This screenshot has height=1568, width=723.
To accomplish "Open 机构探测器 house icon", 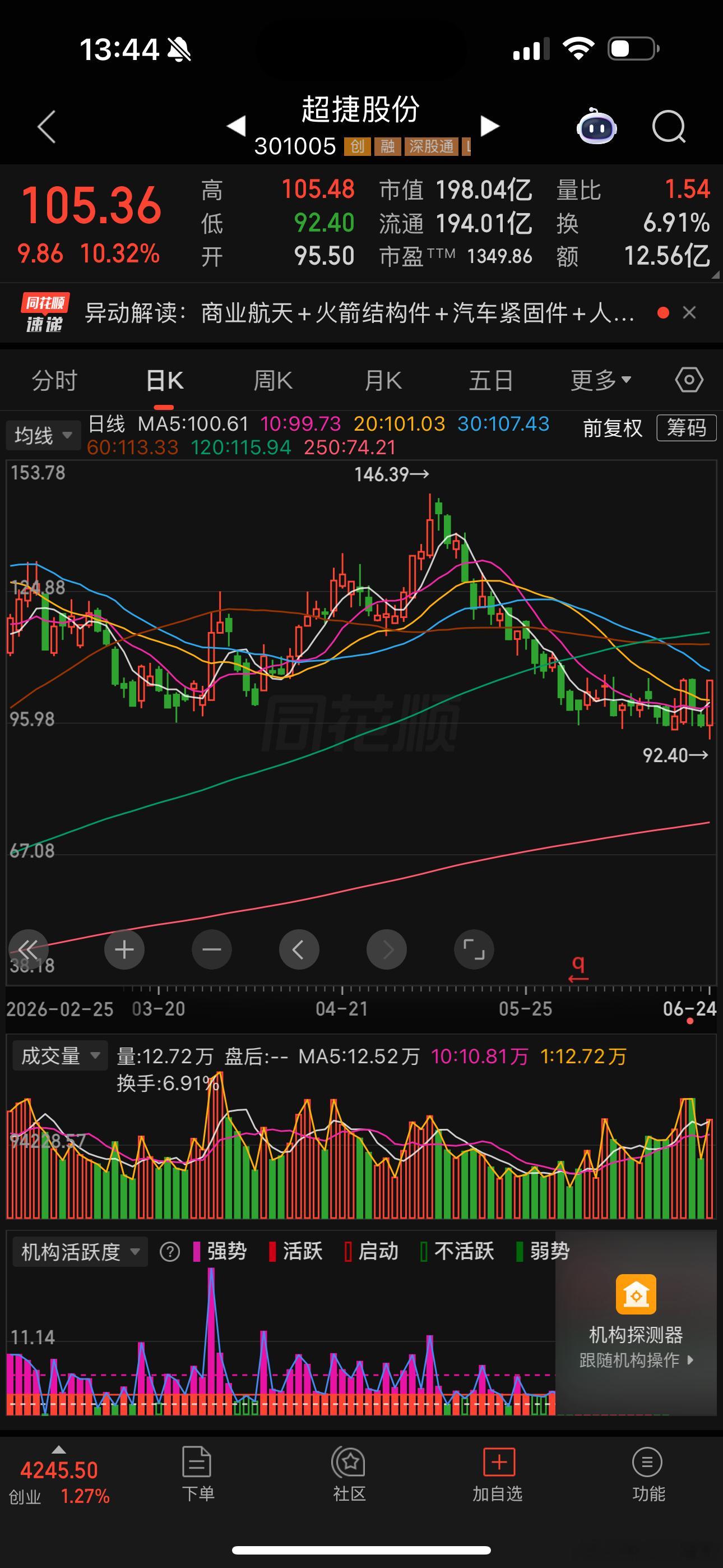I will click(x=636, y=1294).
